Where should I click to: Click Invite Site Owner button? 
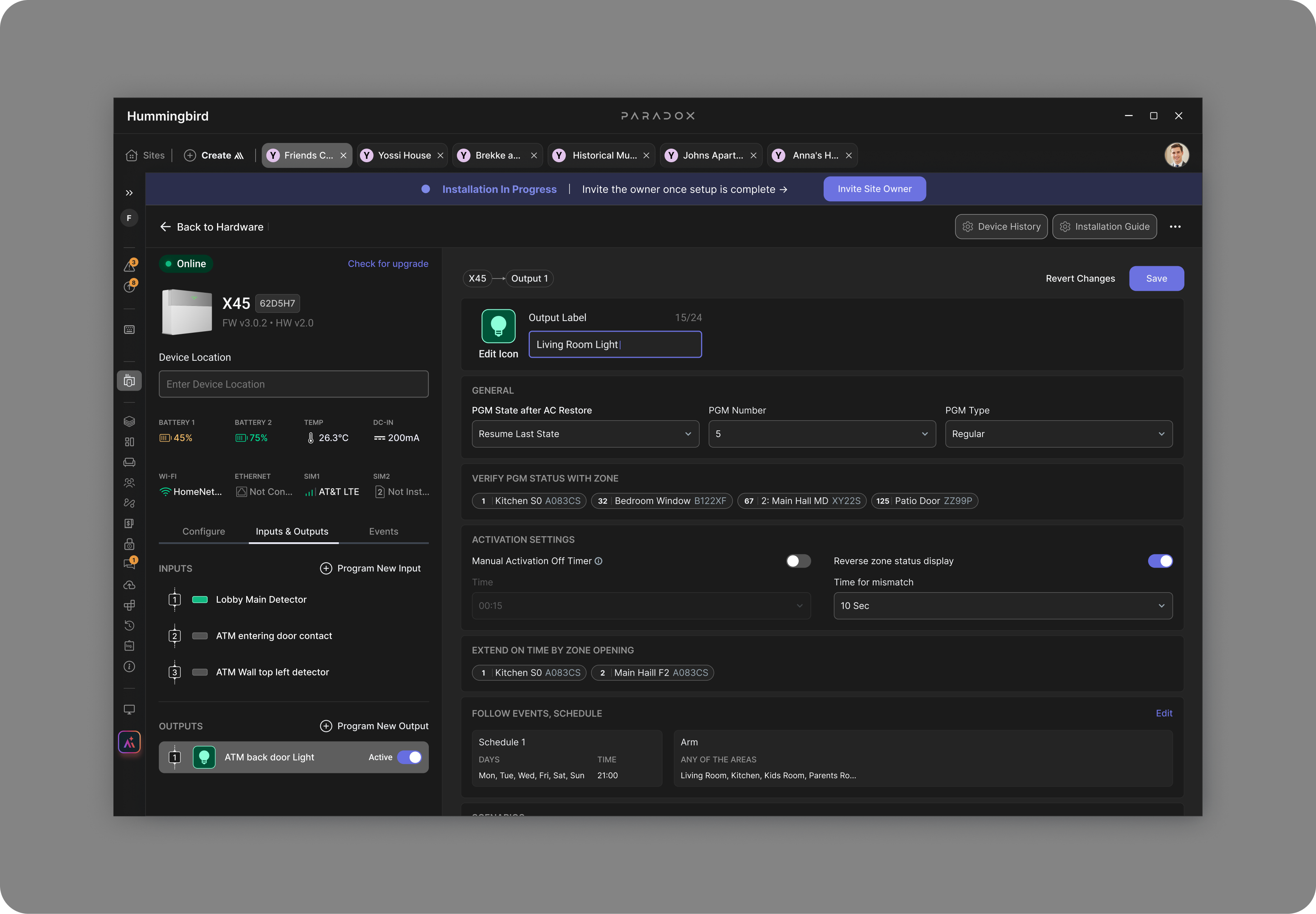tap(874, 189)
